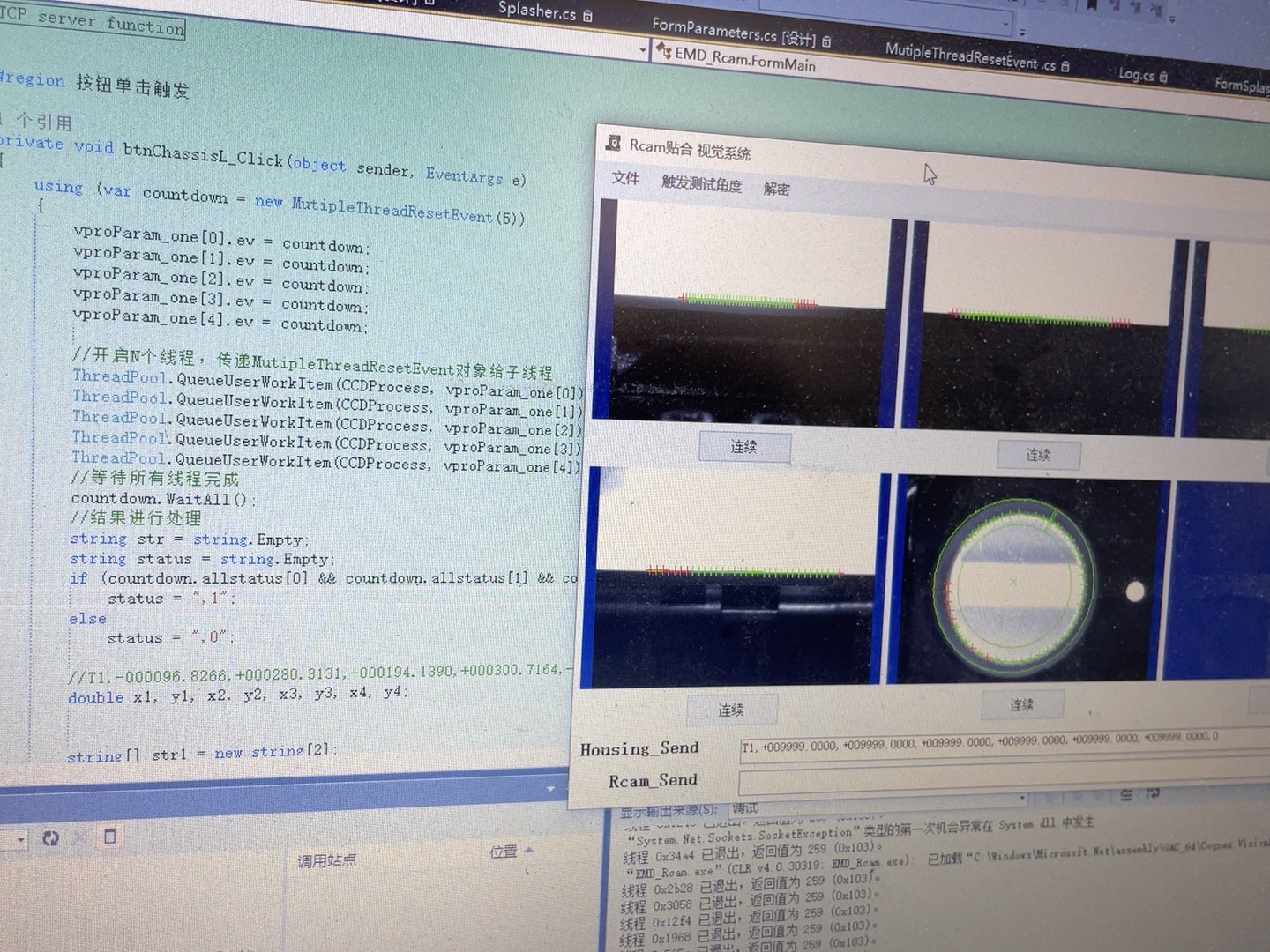The image size is (1270, 952).
Task: Click the class icon beside EMD_Rcam.FormMain
Action: [663, 52]
